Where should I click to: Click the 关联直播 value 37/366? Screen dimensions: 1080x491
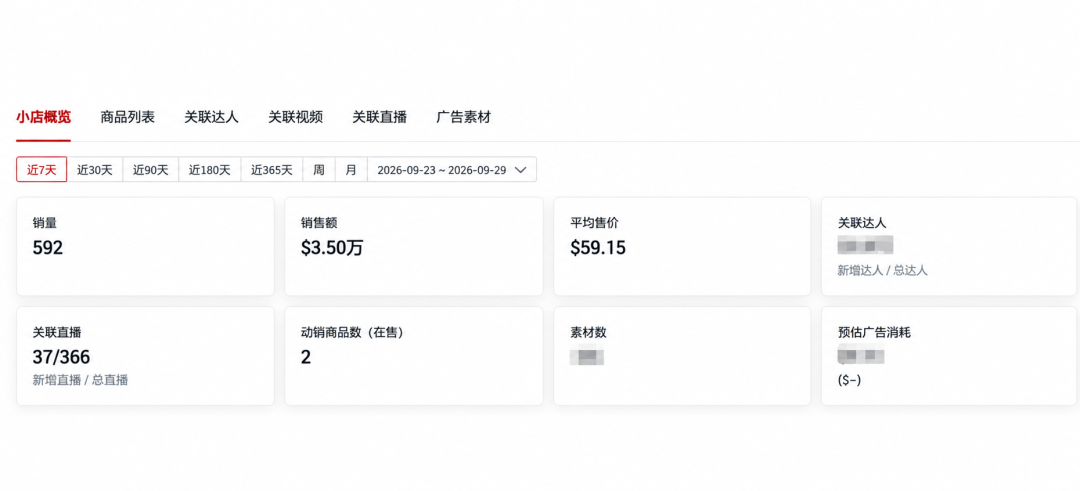(x=61, y=357)
